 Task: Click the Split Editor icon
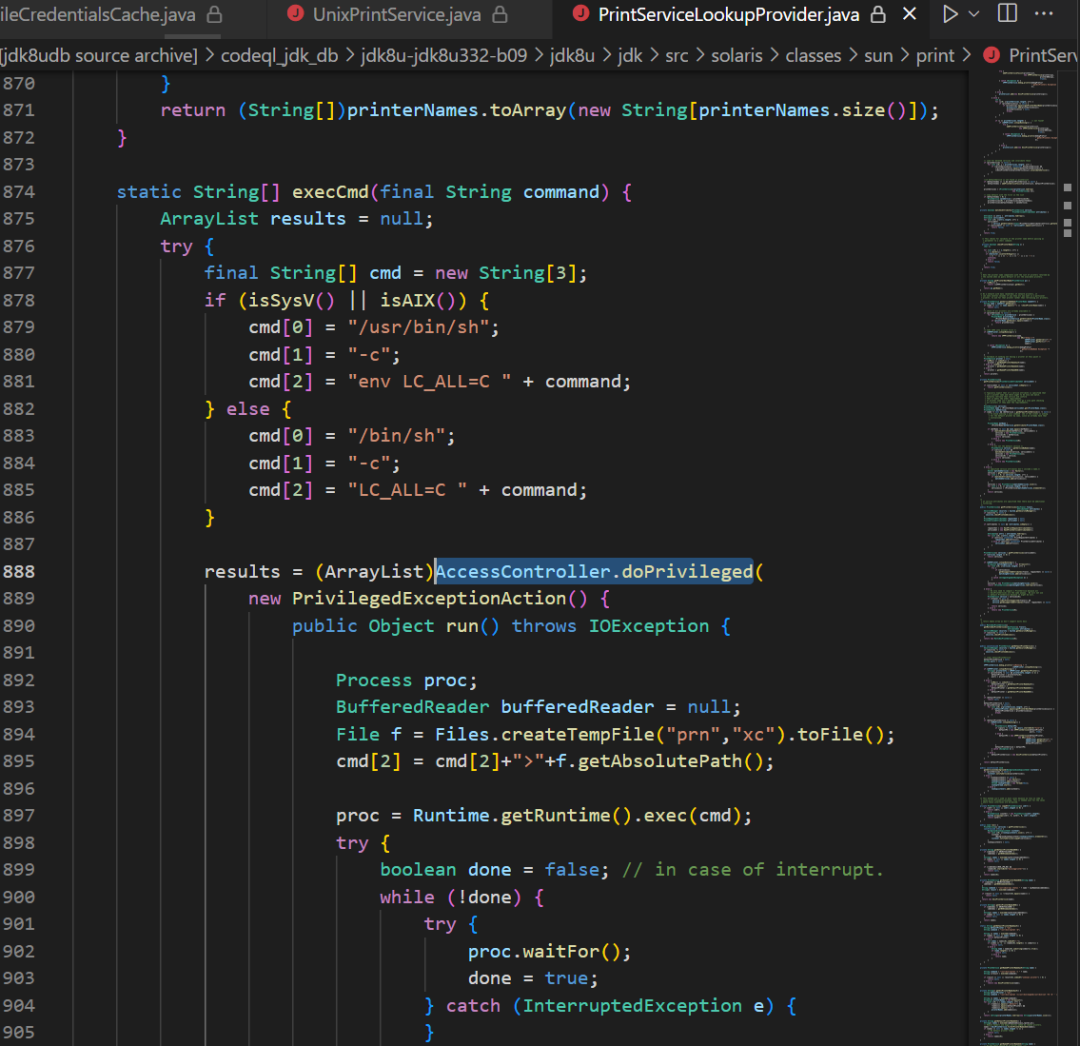(x=1007, y=14)
